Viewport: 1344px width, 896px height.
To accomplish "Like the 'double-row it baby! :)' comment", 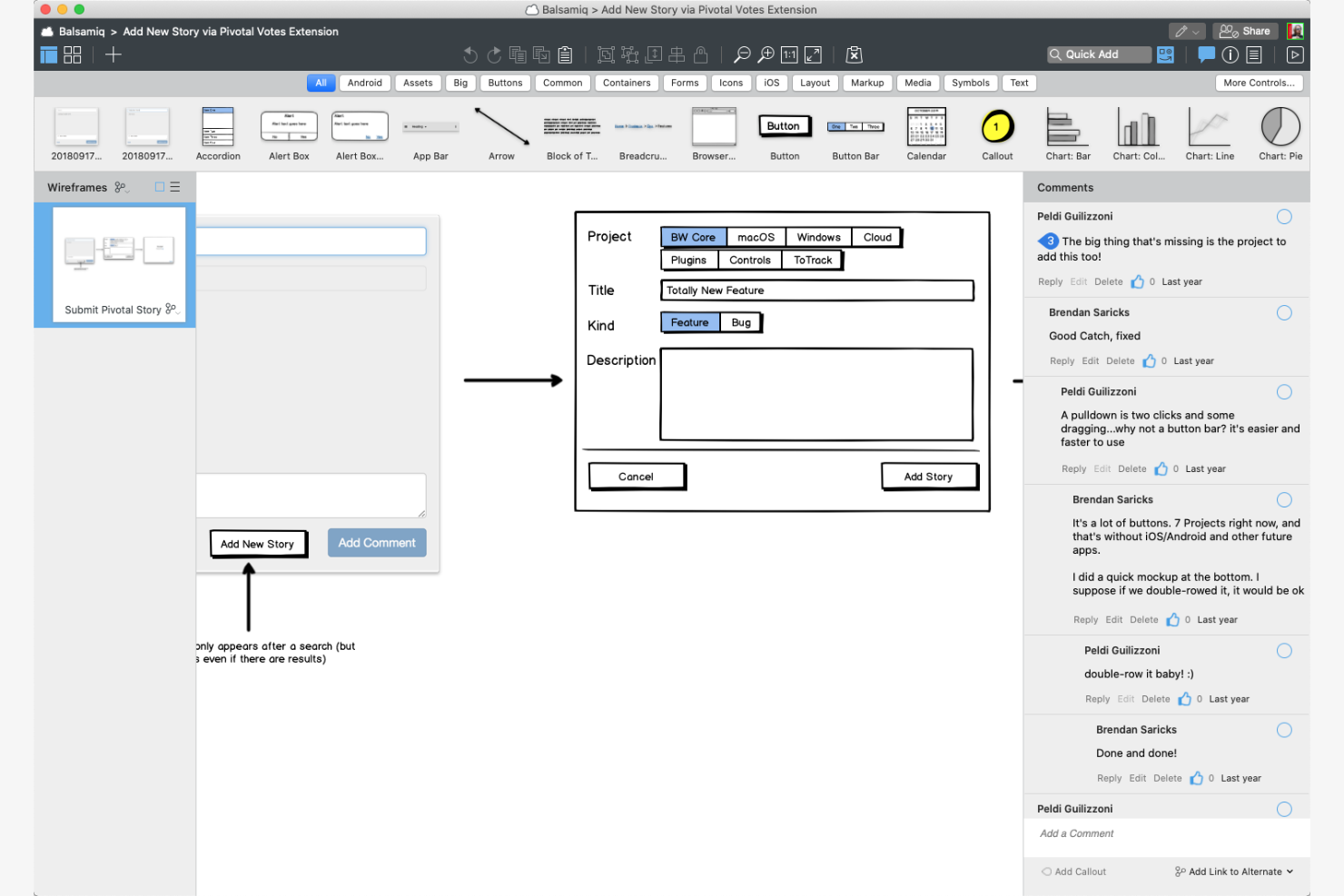I will pyautogui.click(x=1184, y=699).
